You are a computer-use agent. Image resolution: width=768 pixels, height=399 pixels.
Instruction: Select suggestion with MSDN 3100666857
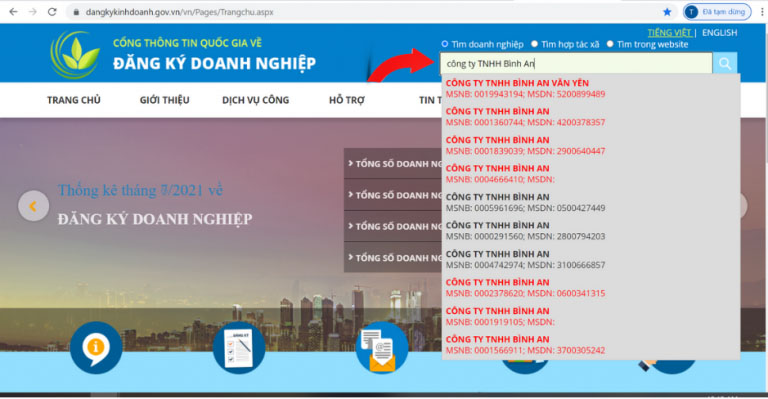click(x=590, y=259)
